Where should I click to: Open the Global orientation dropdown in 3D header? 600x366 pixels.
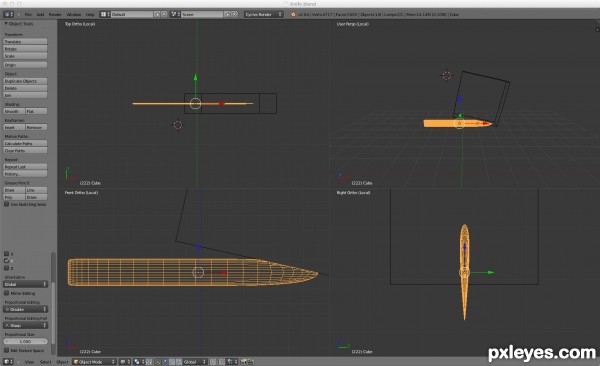click(x=195, y=362)
